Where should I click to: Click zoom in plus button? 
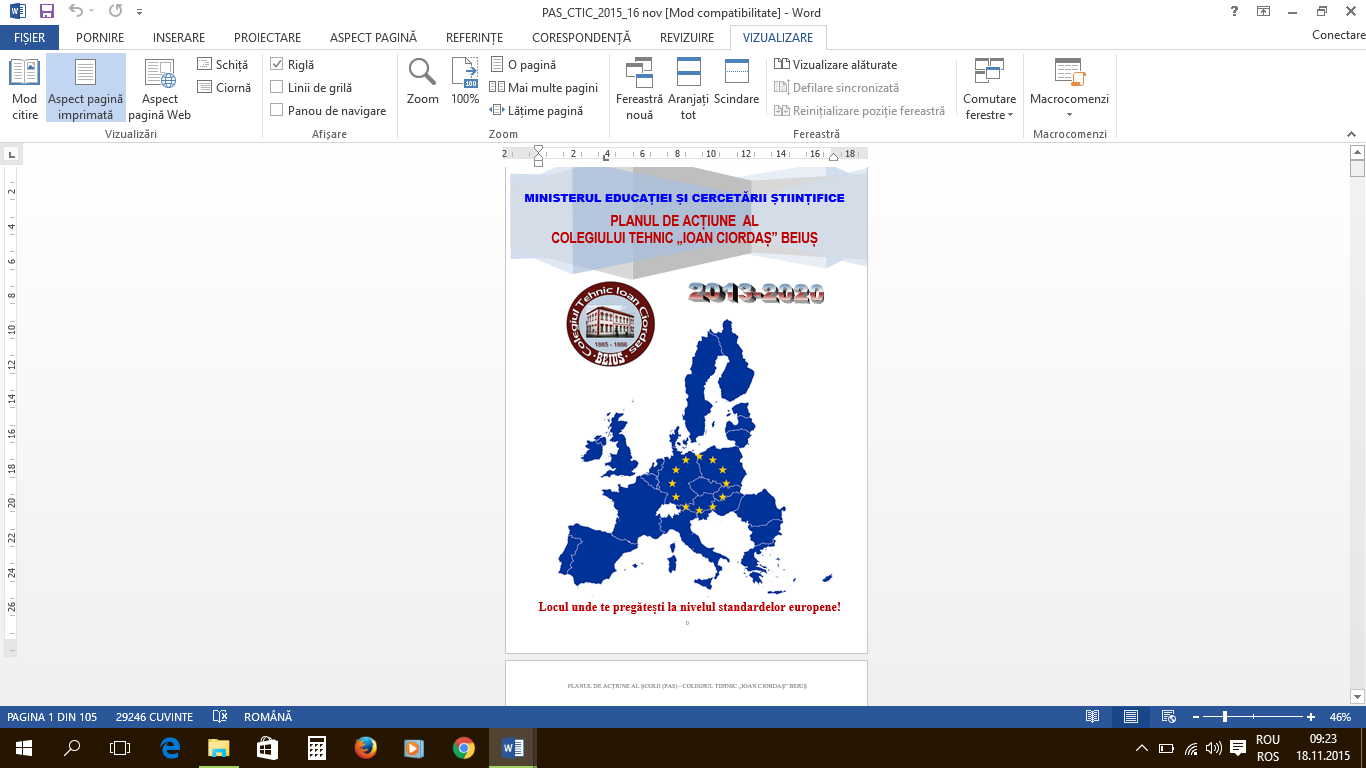coord(1311,717)
